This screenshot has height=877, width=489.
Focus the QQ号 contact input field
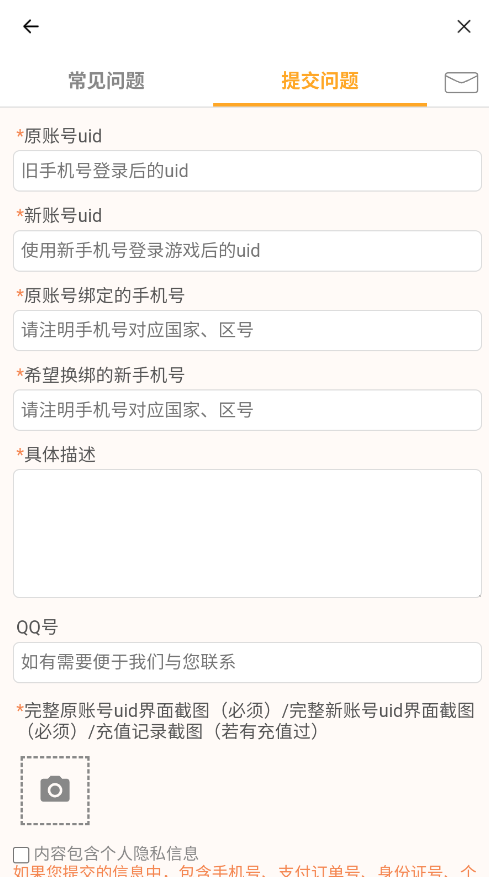(x=247, y=662)
